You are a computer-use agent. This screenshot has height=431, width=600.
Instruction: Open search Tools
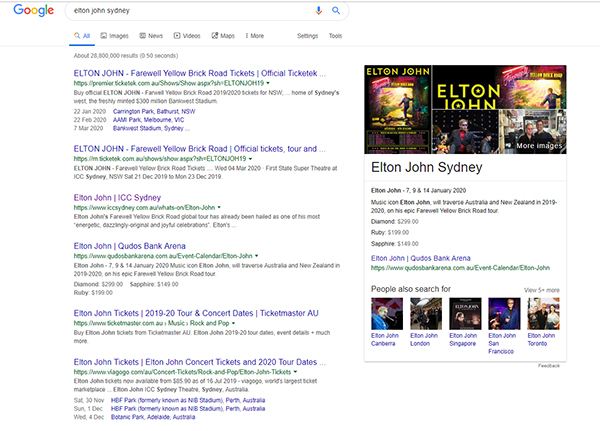point(335,36)
